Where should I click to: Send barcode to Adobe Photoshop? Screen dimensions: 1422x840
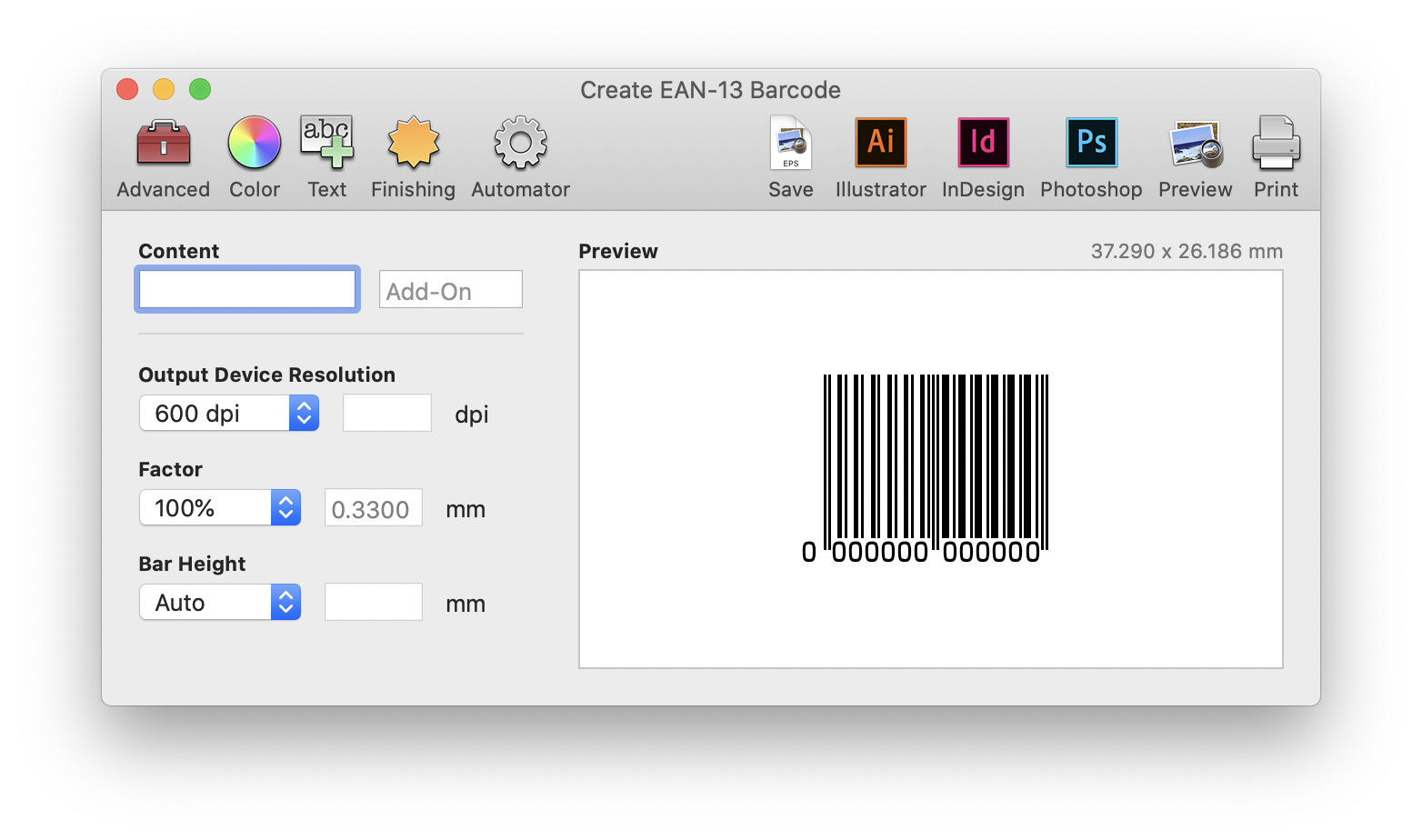coord(1092,143)
